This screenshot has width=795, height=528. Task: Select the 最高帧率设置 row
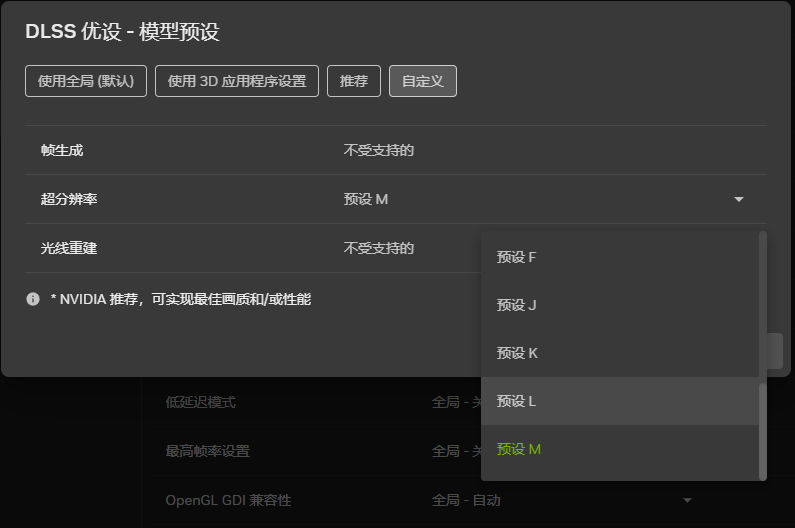click(x=208, y=451)
